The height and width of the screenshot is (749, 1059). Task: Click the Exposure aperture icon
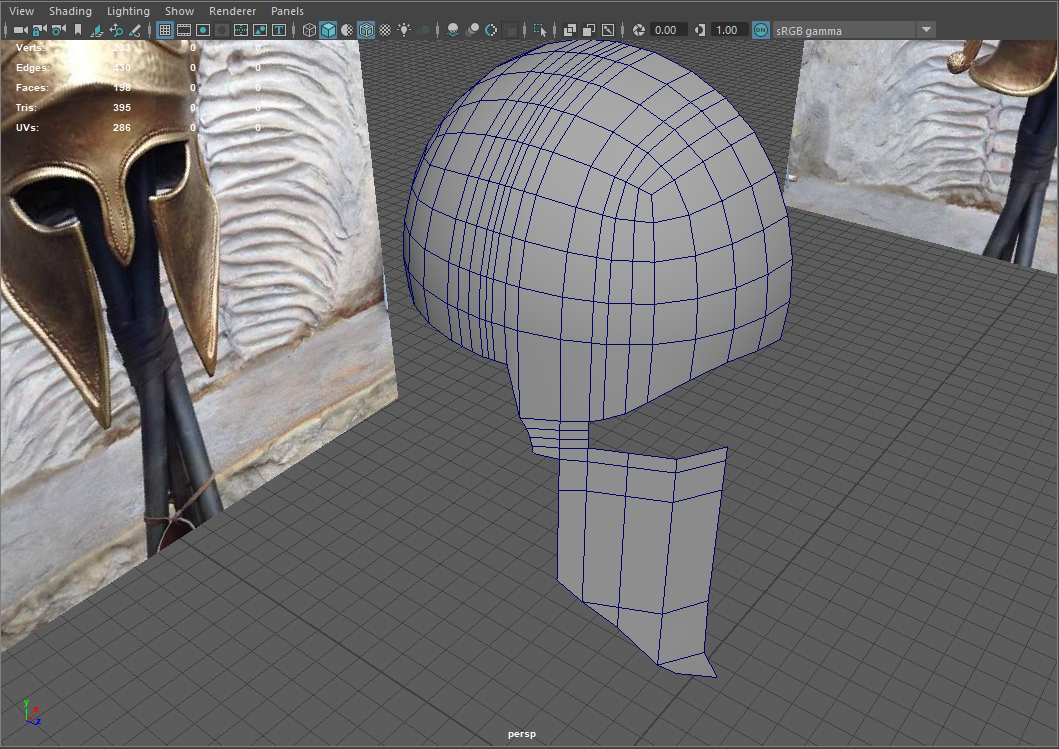tap(638, 30)
